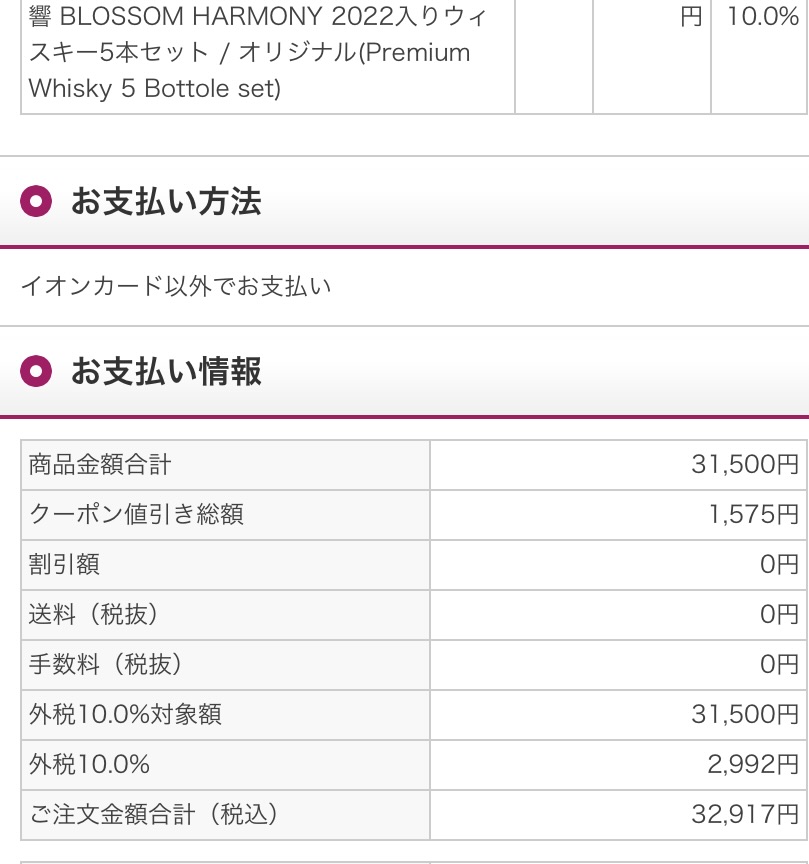
Task: Tap the 32,917円 order total
Action: (745, 815)
